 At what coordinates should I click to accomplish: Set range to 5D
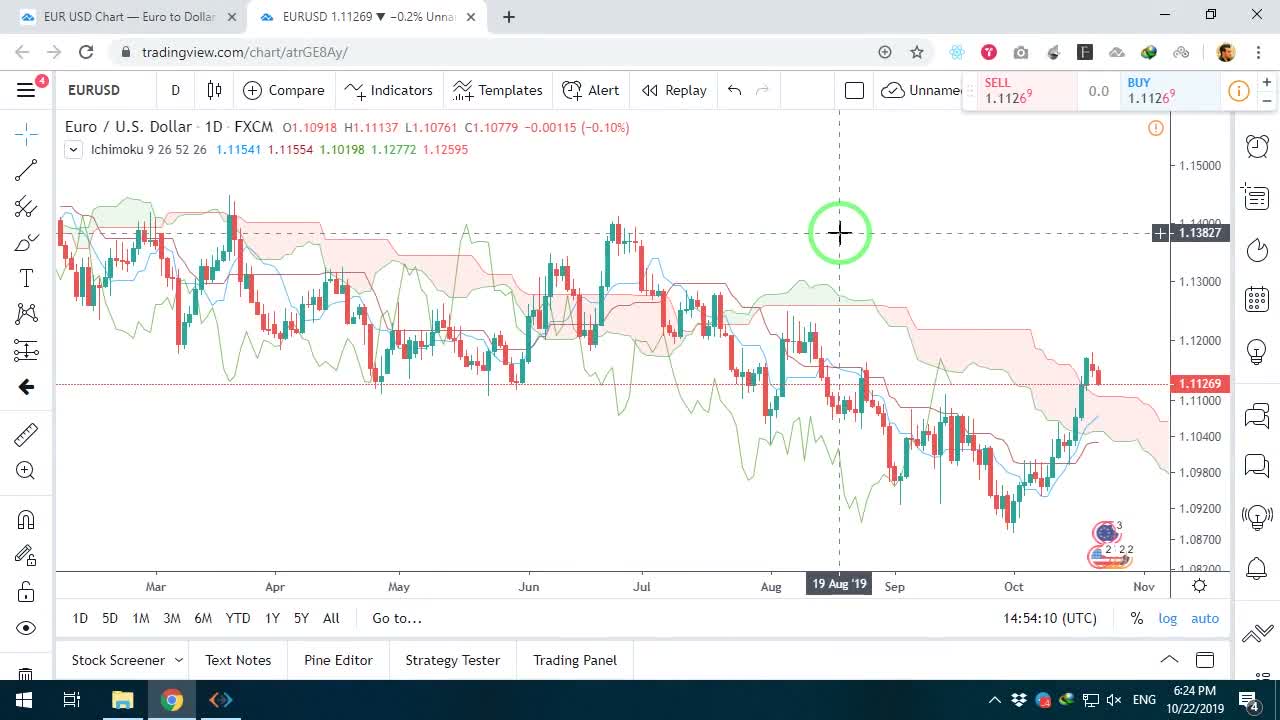[110, 618]
